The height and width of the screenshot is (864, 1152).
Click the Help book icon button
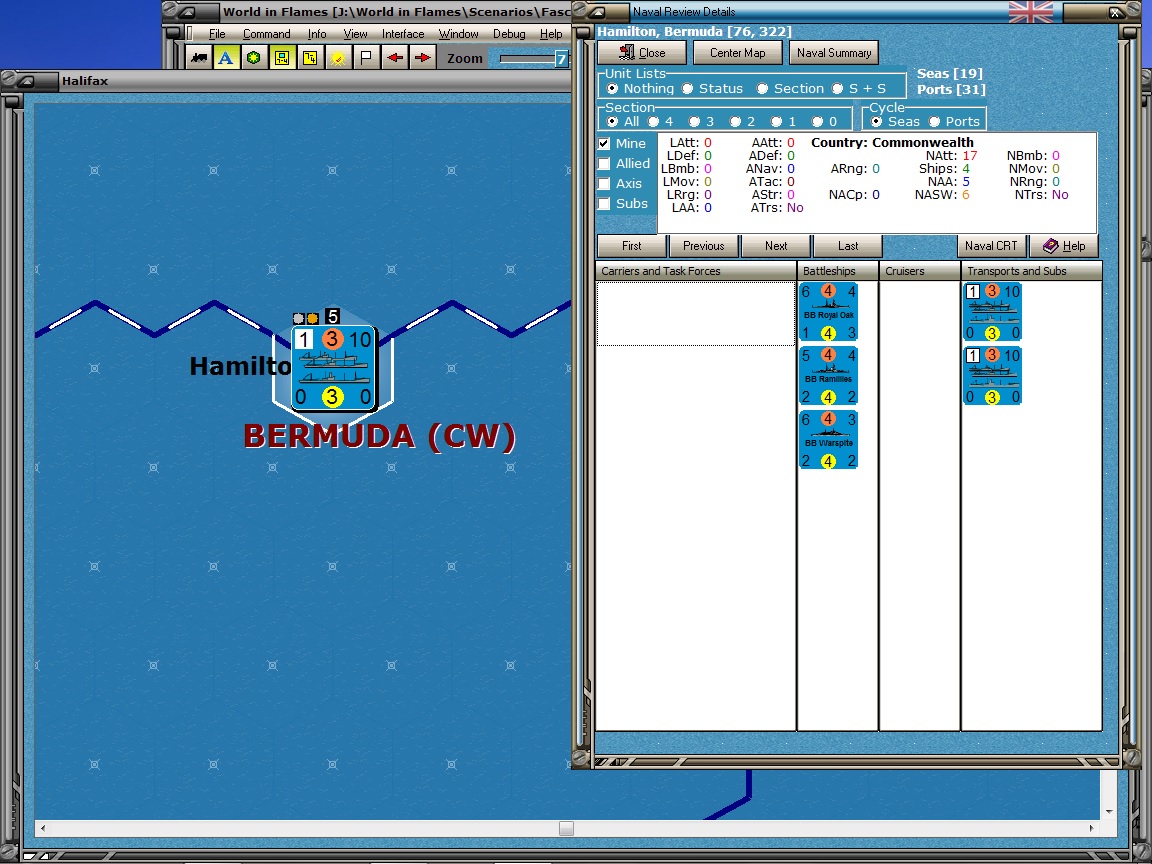click(1064, 246)
